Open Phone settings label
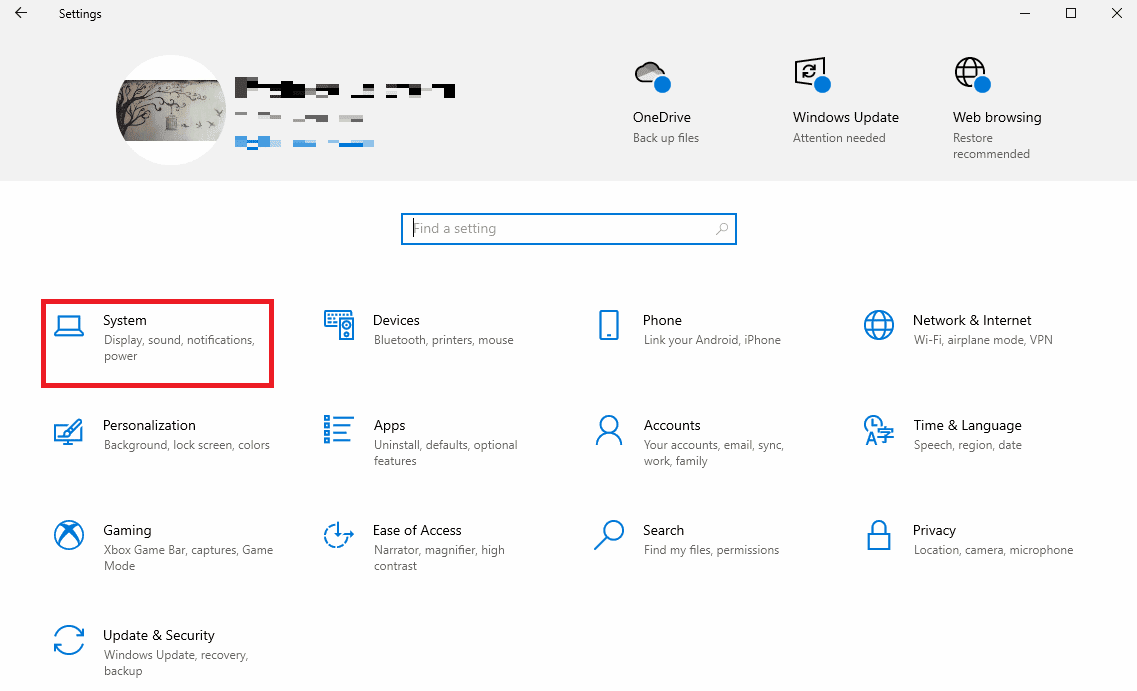The height and width of the screenshot is (691, 1137). pos(662,320)
